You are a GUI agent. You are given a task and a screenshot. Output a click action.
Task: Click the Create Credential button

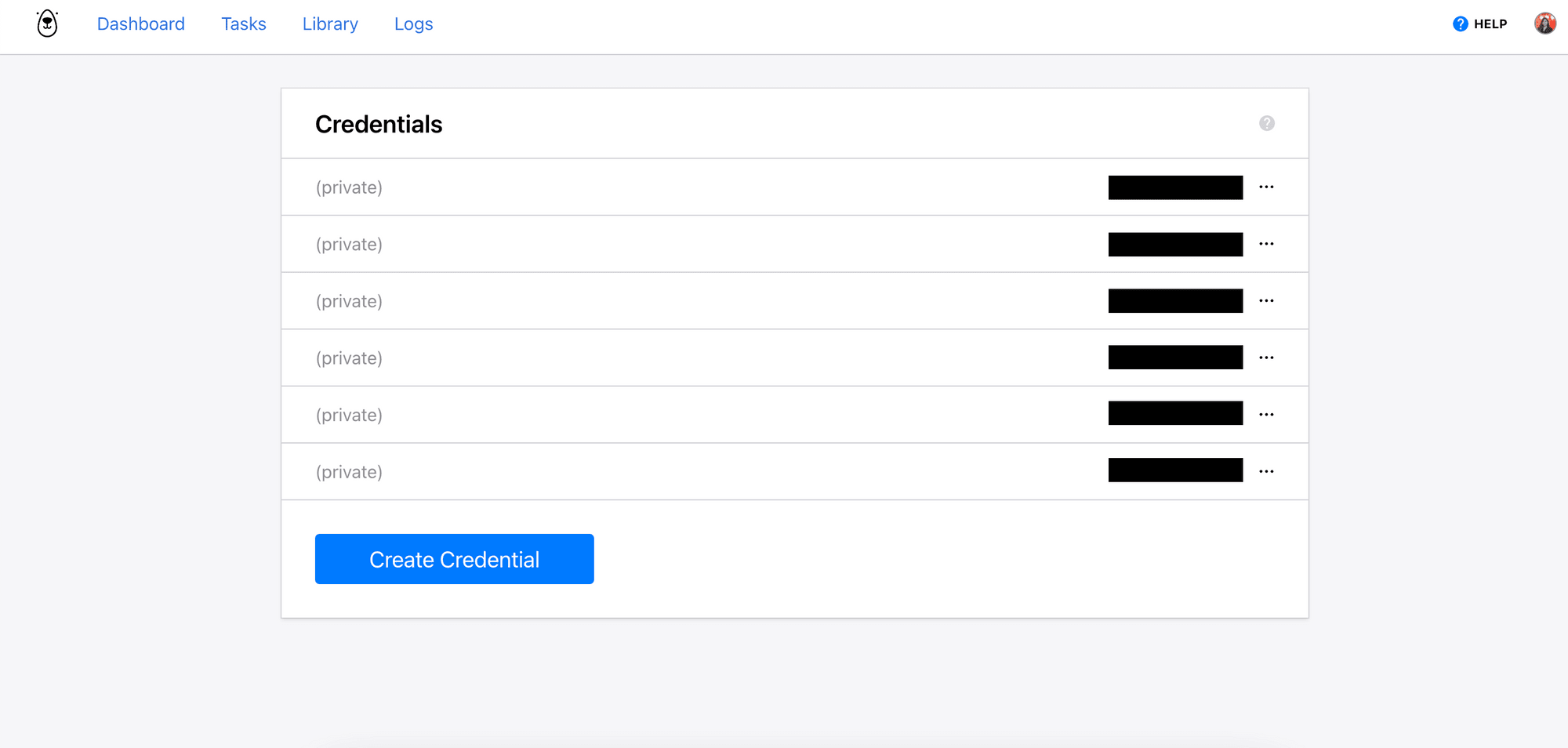pos(454,559)
